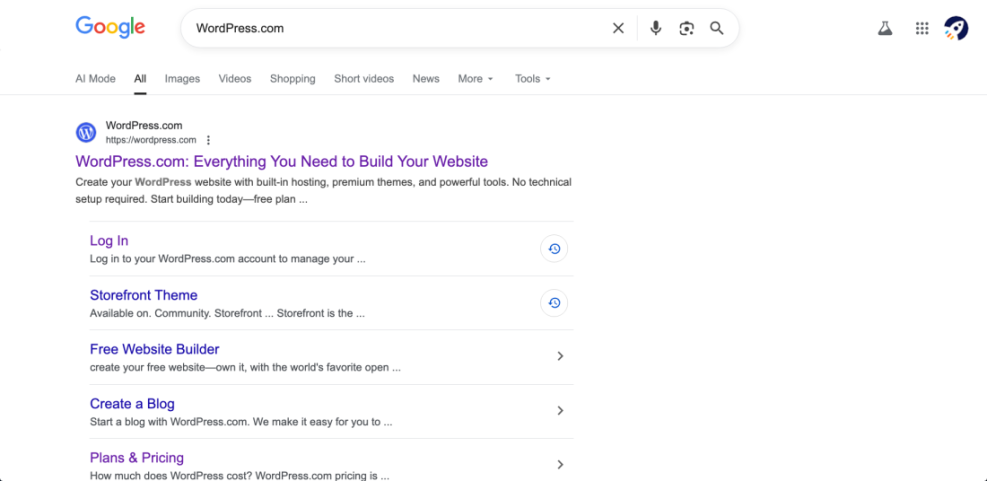Switch to the Short videos tab

pyautogui.click(x=364, y=79)
